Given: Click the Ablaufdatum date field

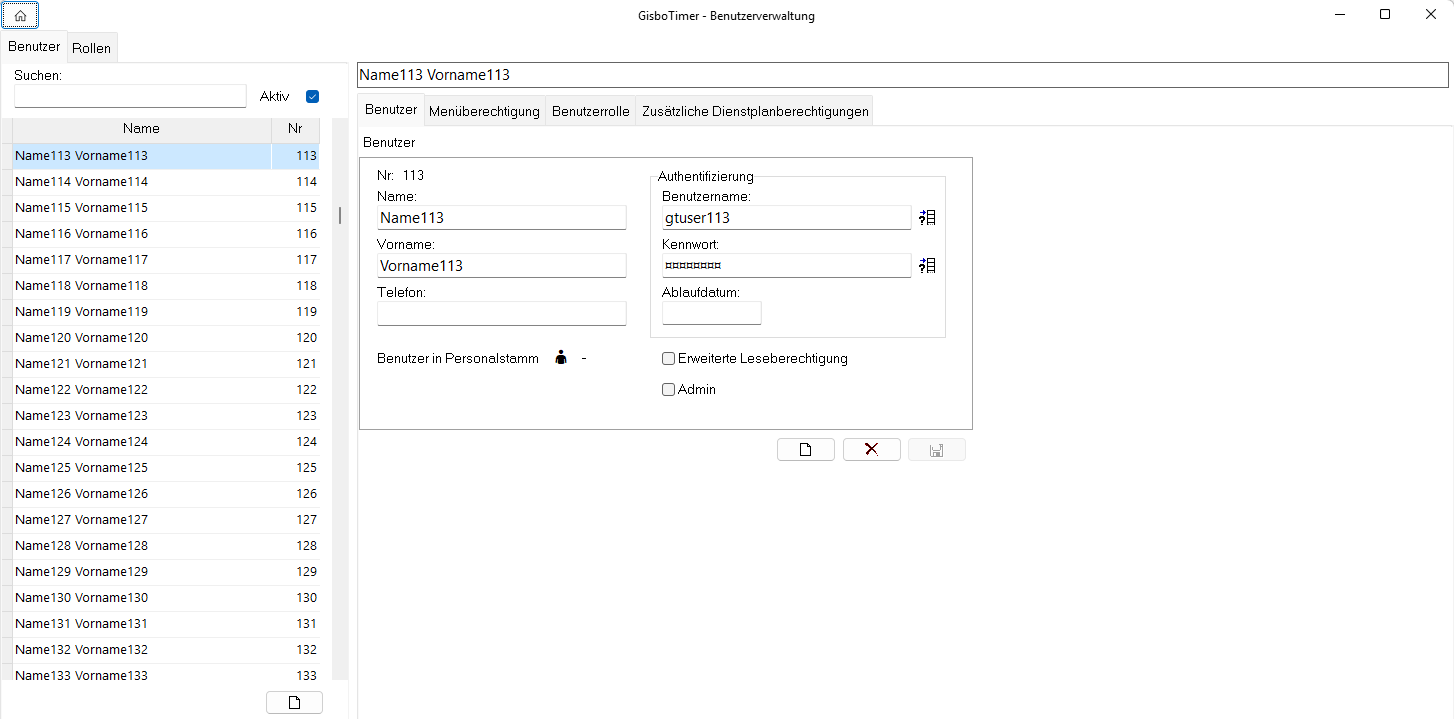Looking at the screenshot, I should point(711,313).
